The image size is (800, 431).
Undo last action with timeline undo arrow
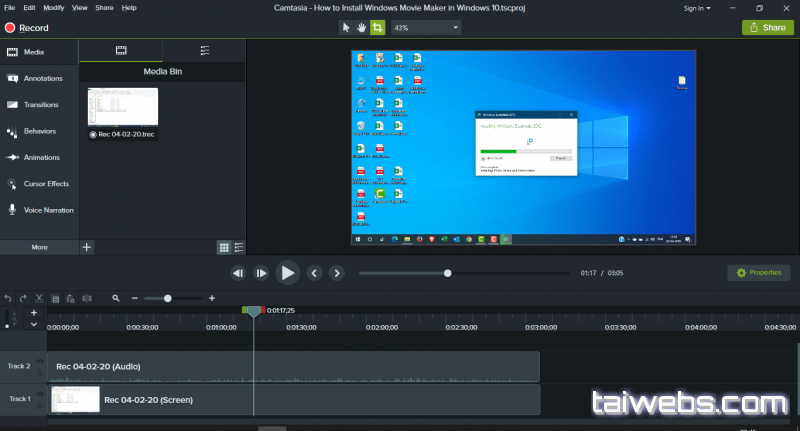click(8, 298)
